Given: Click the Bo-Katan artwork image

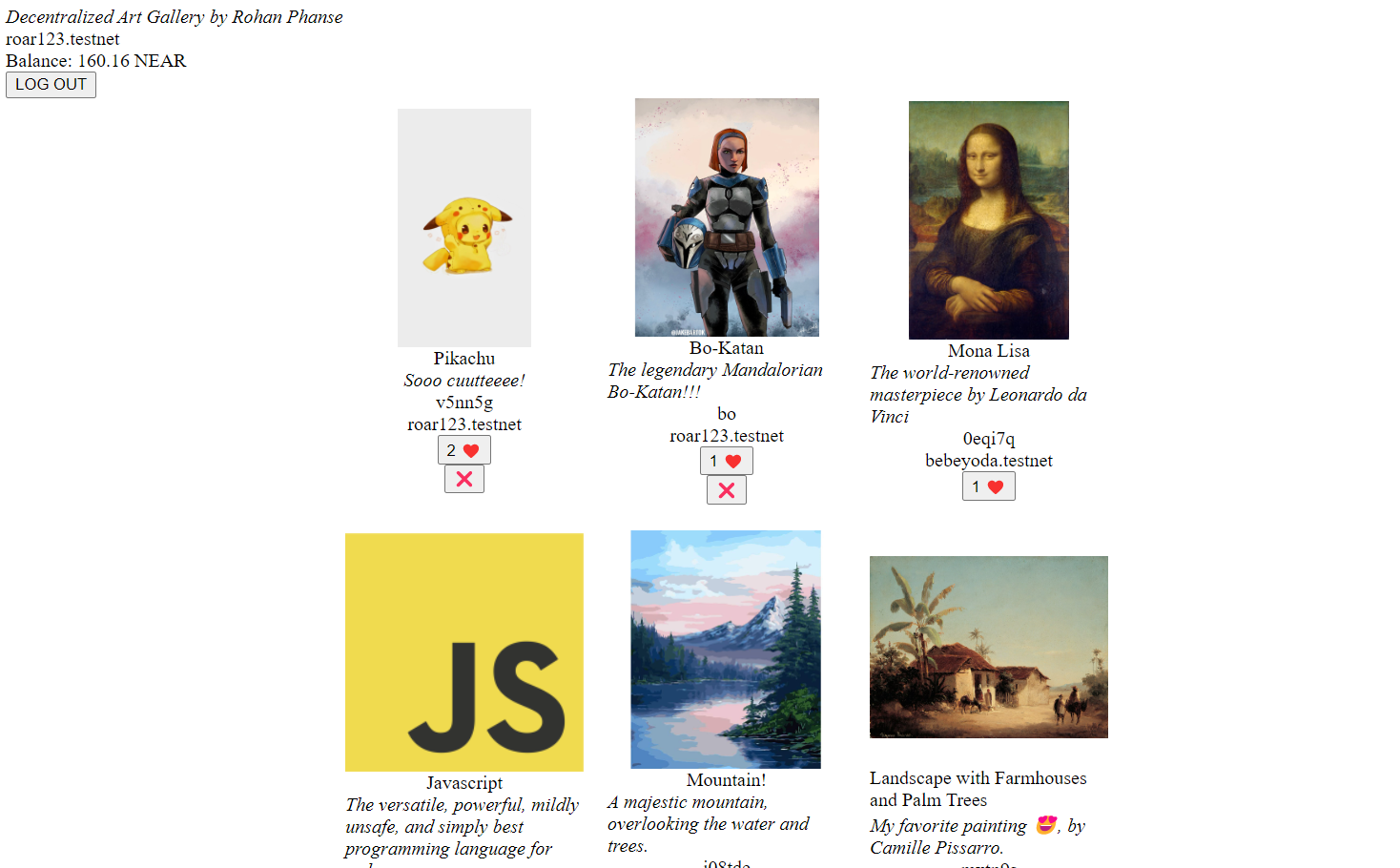Looking at the screenshot, I should click(727, 217).
